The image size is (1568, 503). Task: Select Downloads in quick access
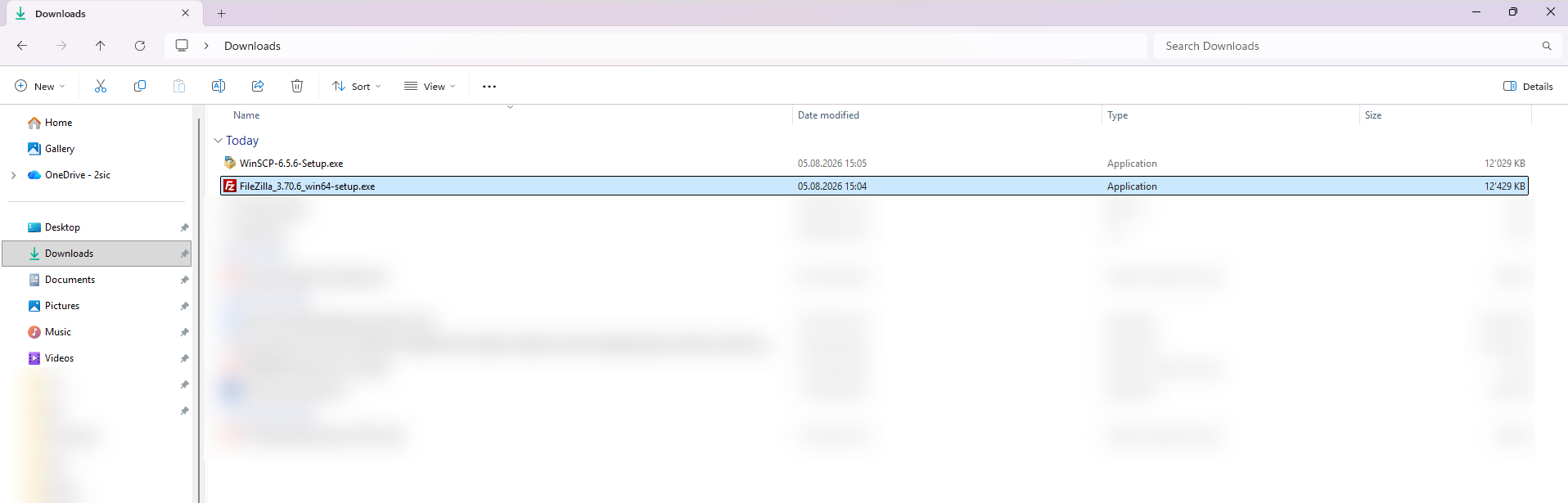coord(97,254)
